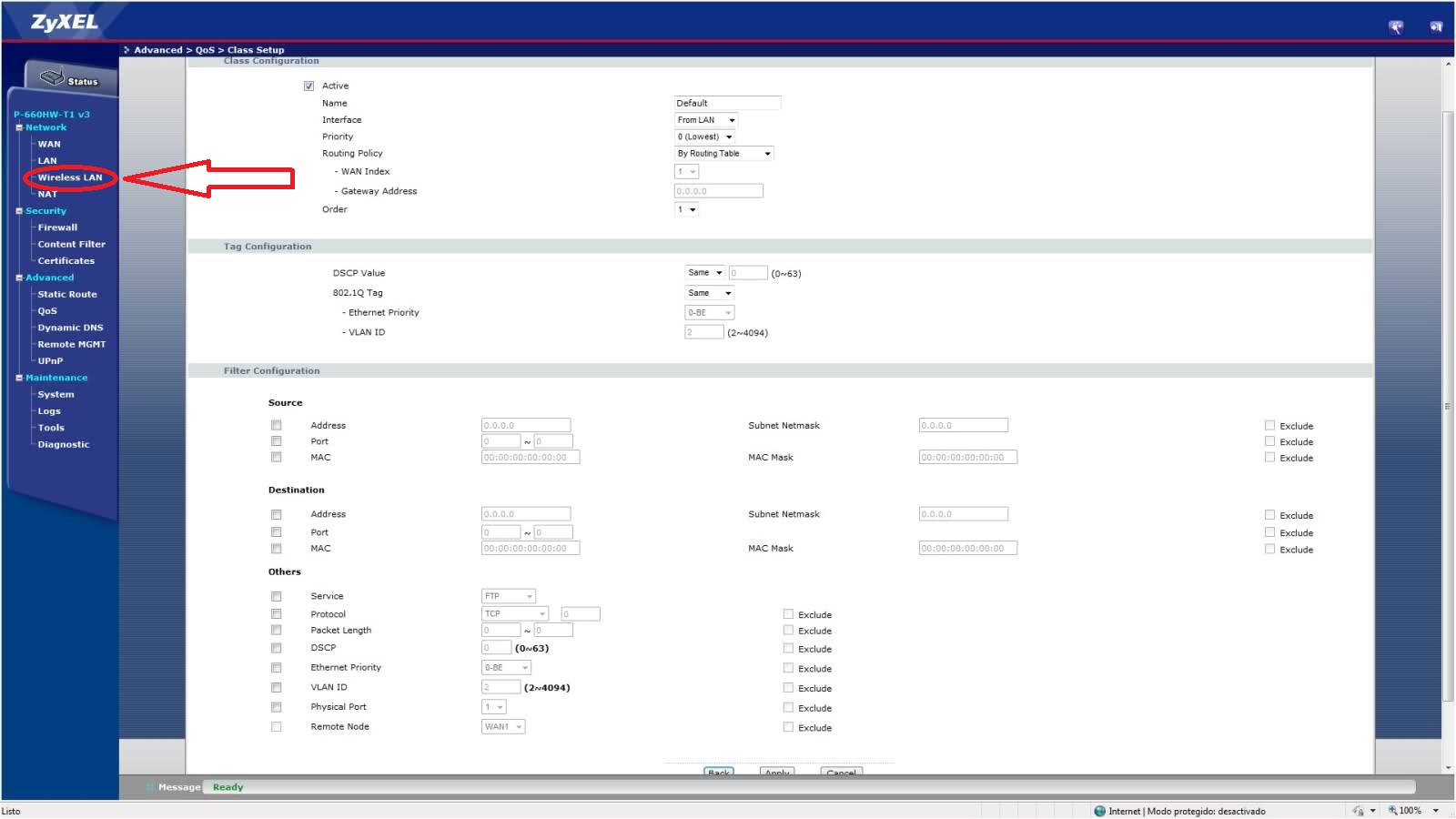The width and height of the screenshot is (1456, 819).
Task: Collapse the Security tree section
Action: (19, 211)
